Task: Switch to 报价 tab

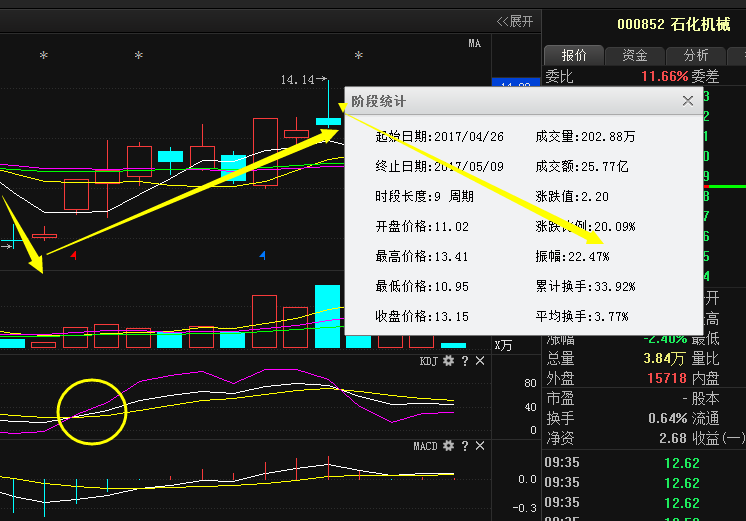Action: point(574,55)
